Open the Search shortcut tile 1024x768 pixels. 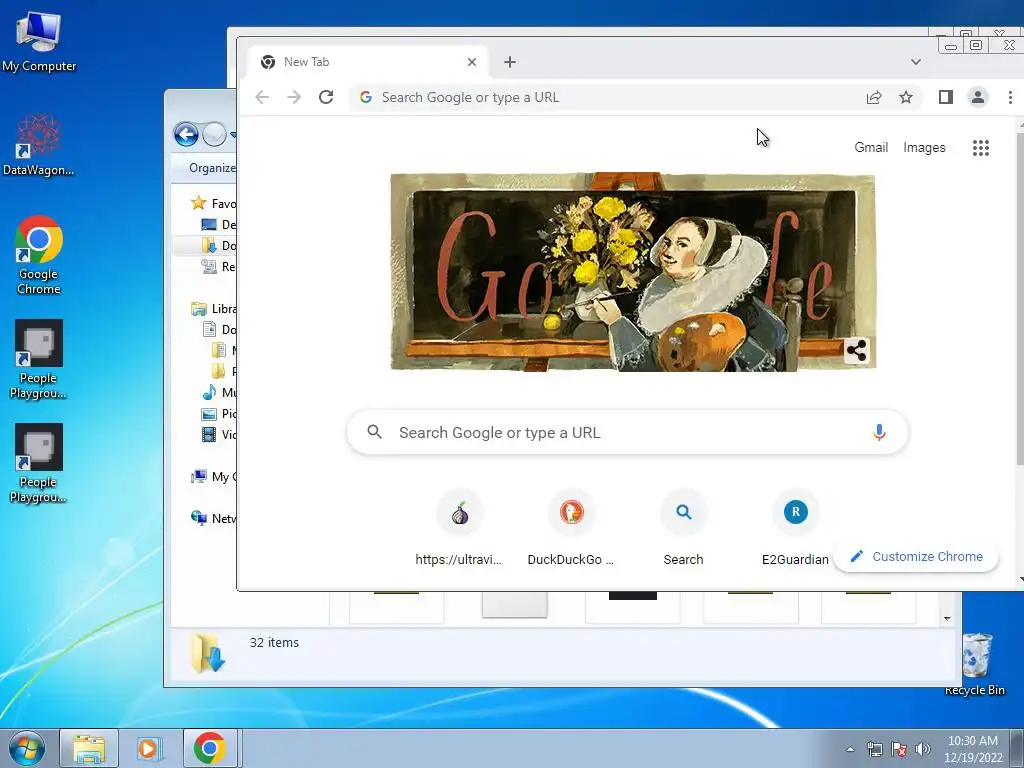pos(683,528)
